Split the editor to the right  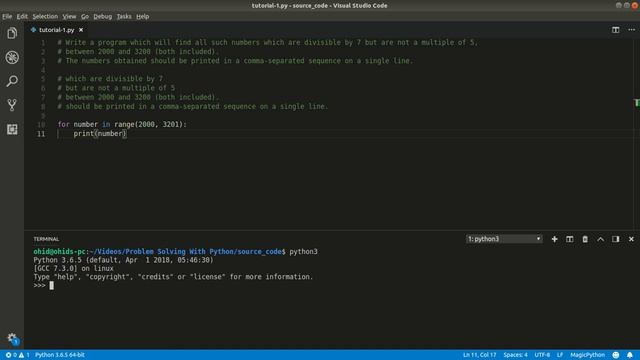[x=616, y=30]
